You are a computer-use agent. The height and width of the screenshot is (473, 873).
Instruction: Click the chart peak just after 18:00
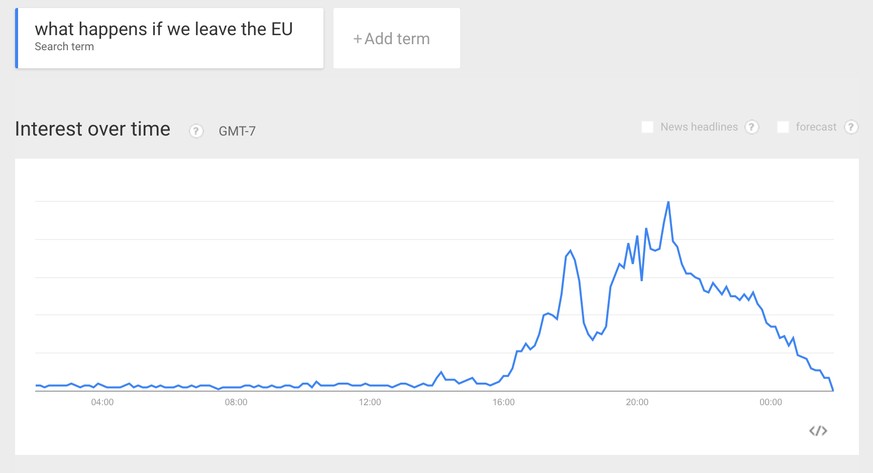[570, 250]
